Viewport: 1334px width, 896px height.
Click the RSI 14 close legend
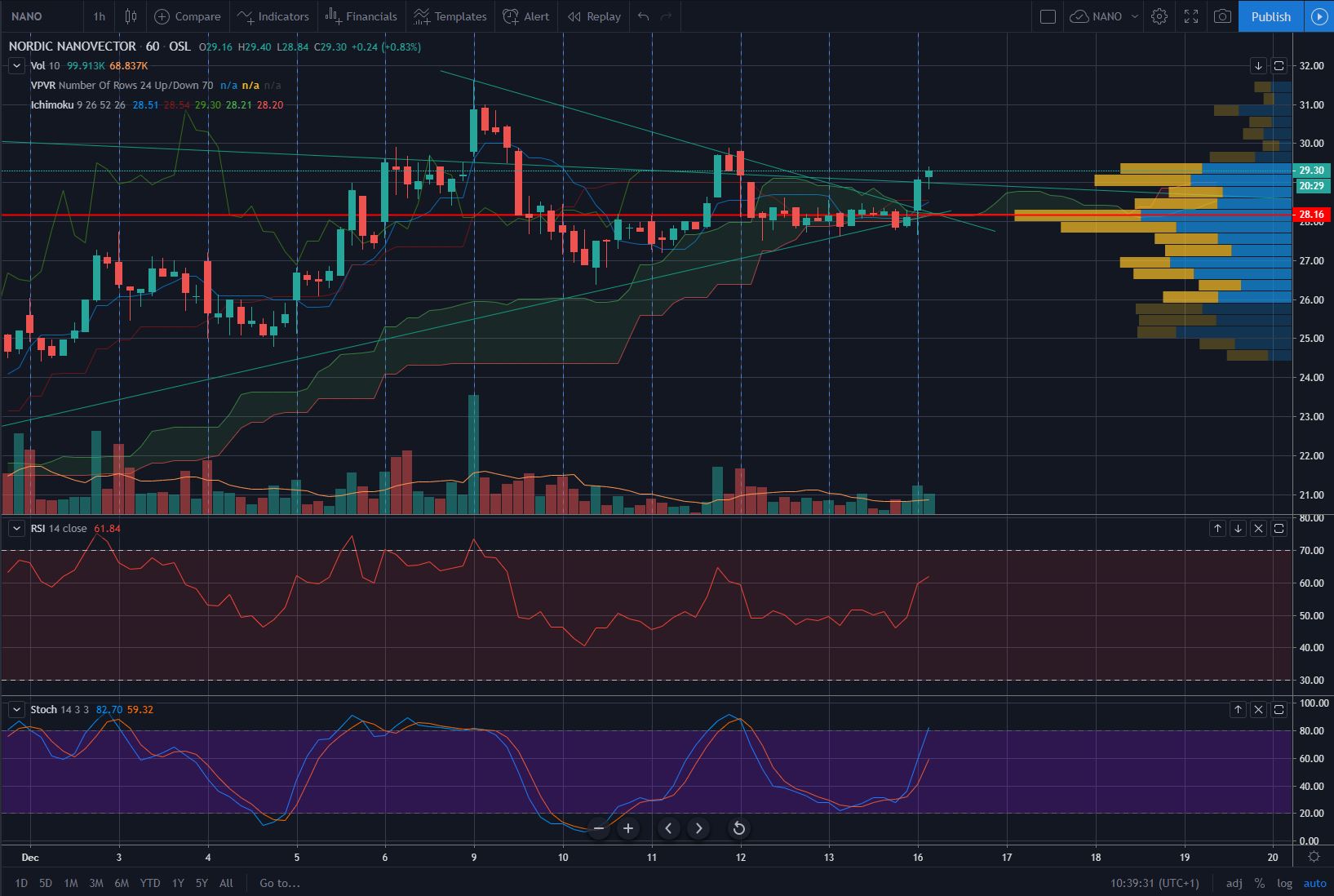(x=59, y=529)
